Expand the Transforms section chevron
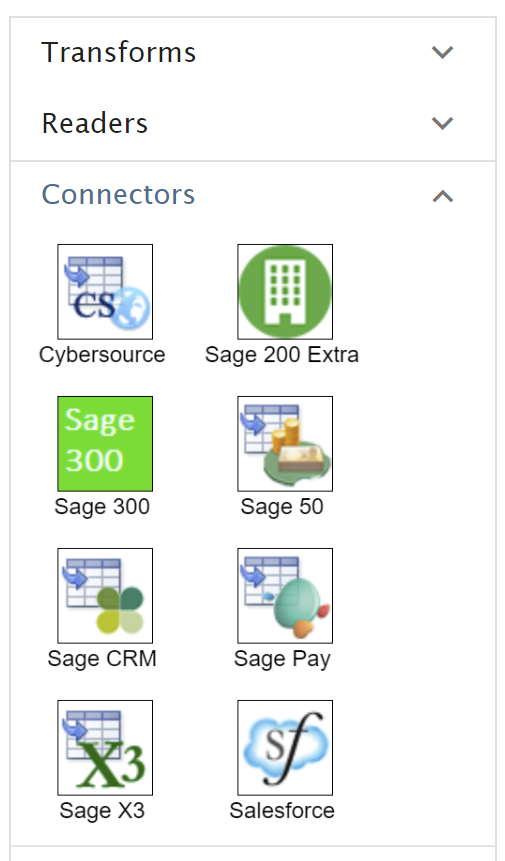Screen dimensions: 505x861 [x=442, y=52]
